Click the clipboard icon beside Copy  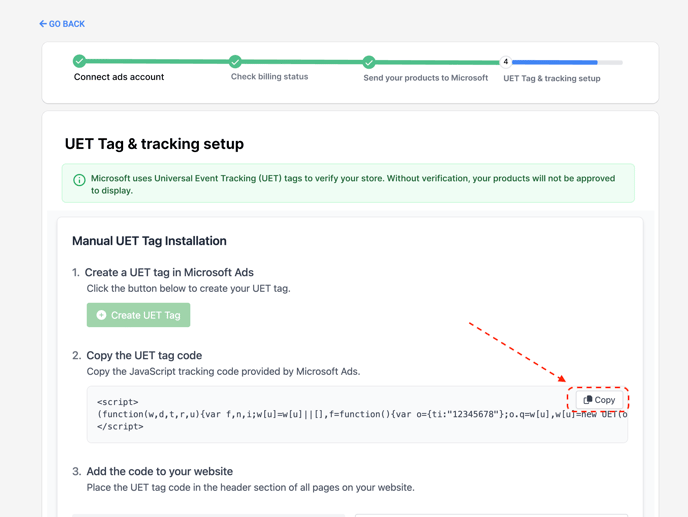(588, 400)
